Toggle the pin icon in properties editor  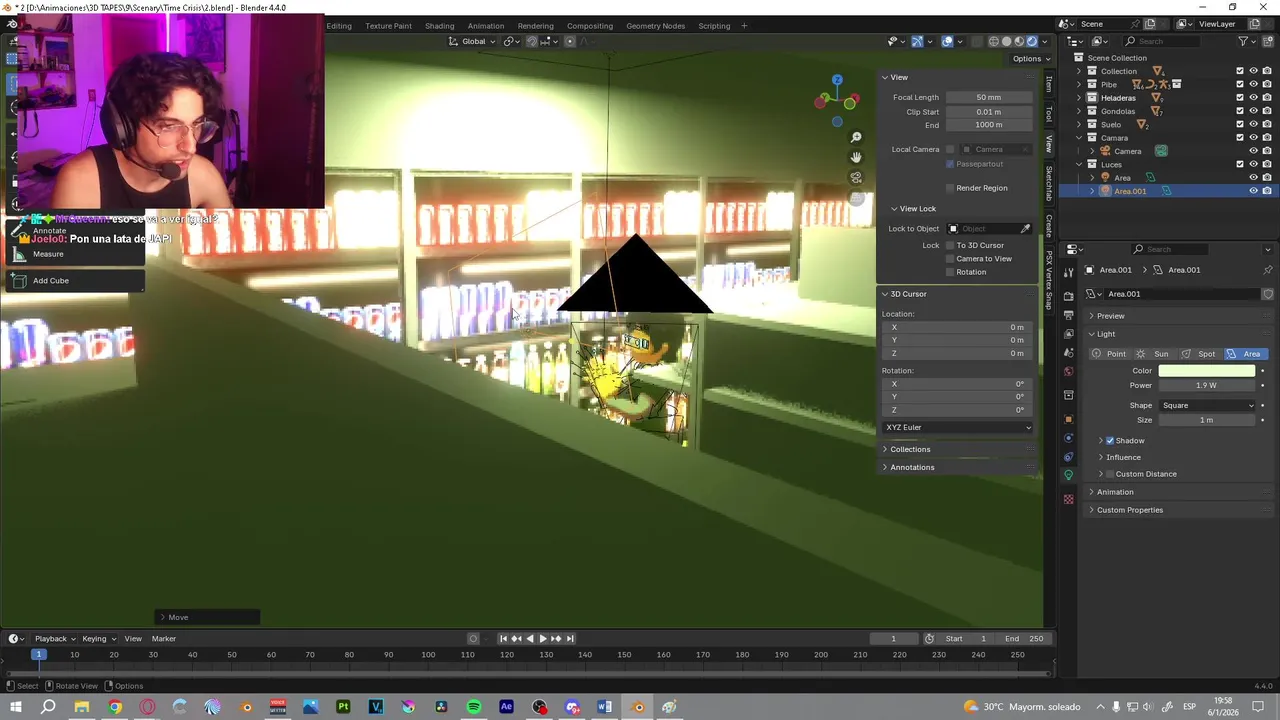1268,270
